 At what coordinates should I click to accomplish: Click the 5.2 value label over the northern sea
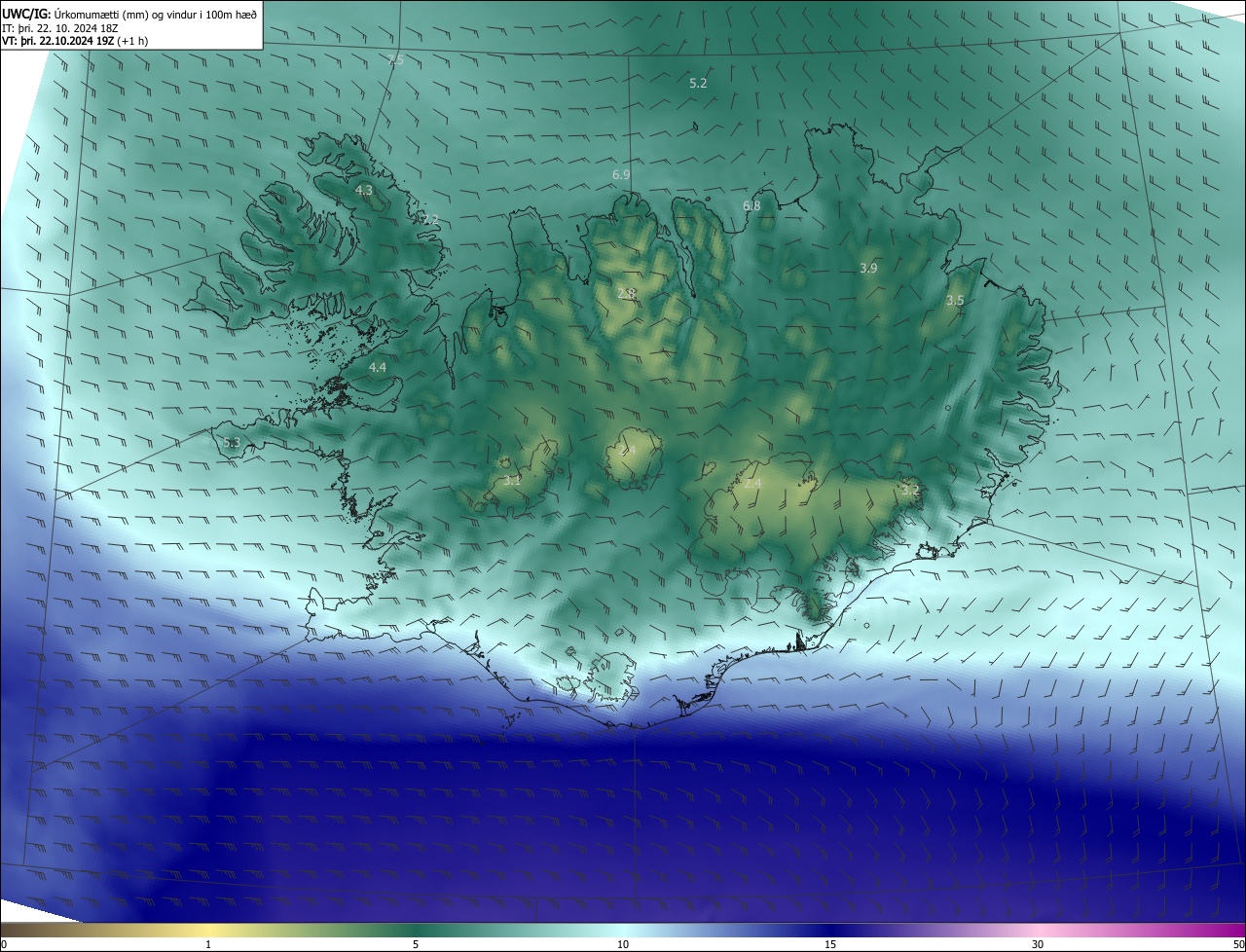[x=698, y=84]
